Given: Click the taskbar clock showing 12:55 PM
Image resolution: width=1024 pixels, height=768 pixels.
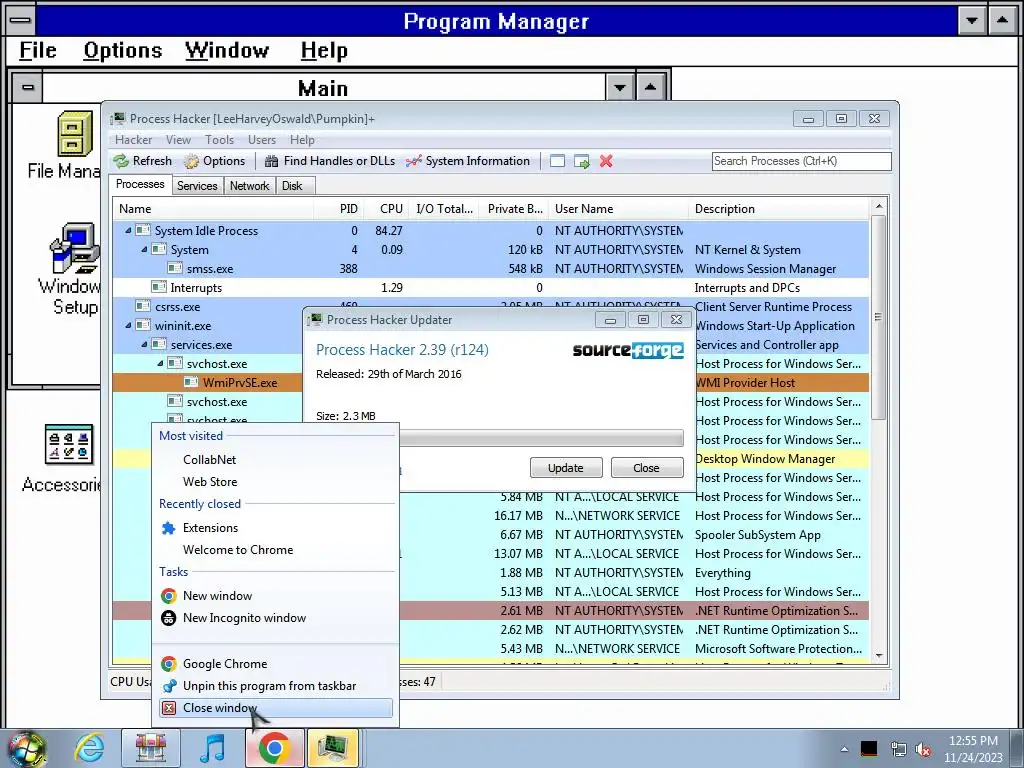Looking at the screenshot, I should pos(973,749).
